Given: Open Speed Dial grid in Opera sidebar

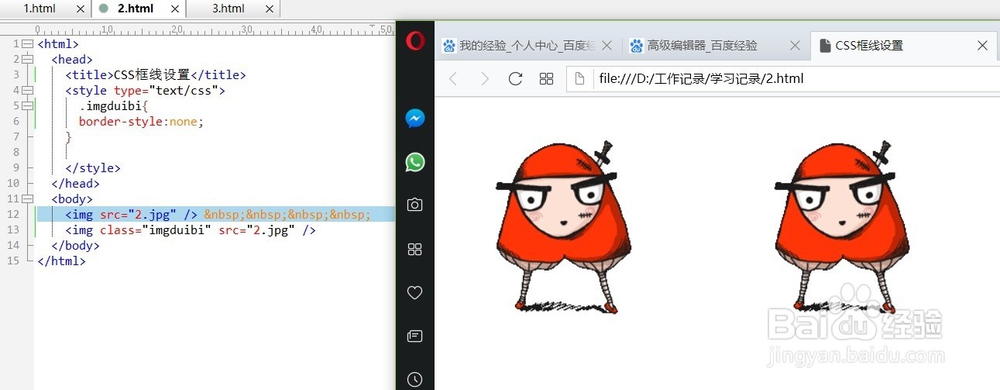Looking at the screenshot, I should pyautogui.click(x=415, y=249).
